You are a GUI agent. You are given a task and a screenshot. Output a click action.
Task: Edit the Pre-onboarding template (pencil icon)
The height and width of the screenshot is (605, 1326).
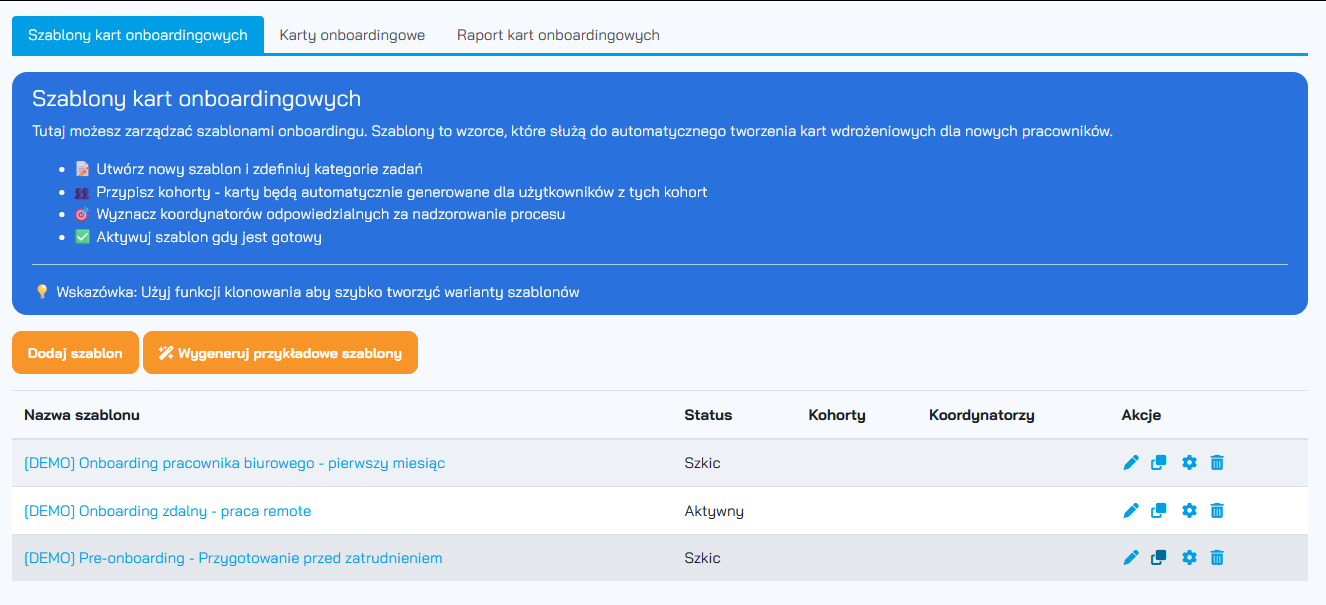[x=1131, y=558]
